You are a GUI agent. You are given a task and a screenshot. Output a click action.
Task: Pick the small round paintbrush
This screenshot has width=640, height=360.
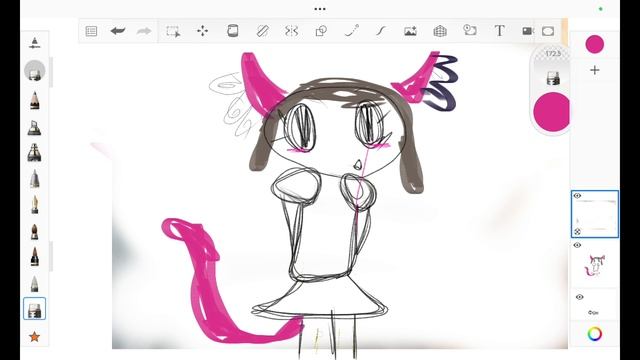35,231
